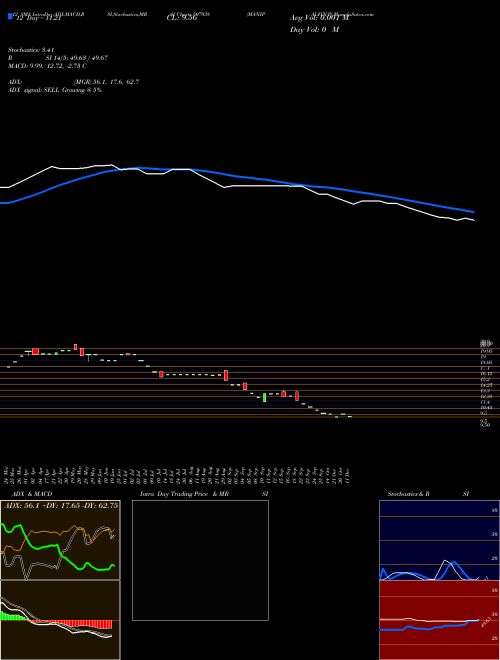Viewport: 500px width, 660px height.
Task: Click the large red candlestick in the mid-chart downtrend
Action: tap(226, 375)
